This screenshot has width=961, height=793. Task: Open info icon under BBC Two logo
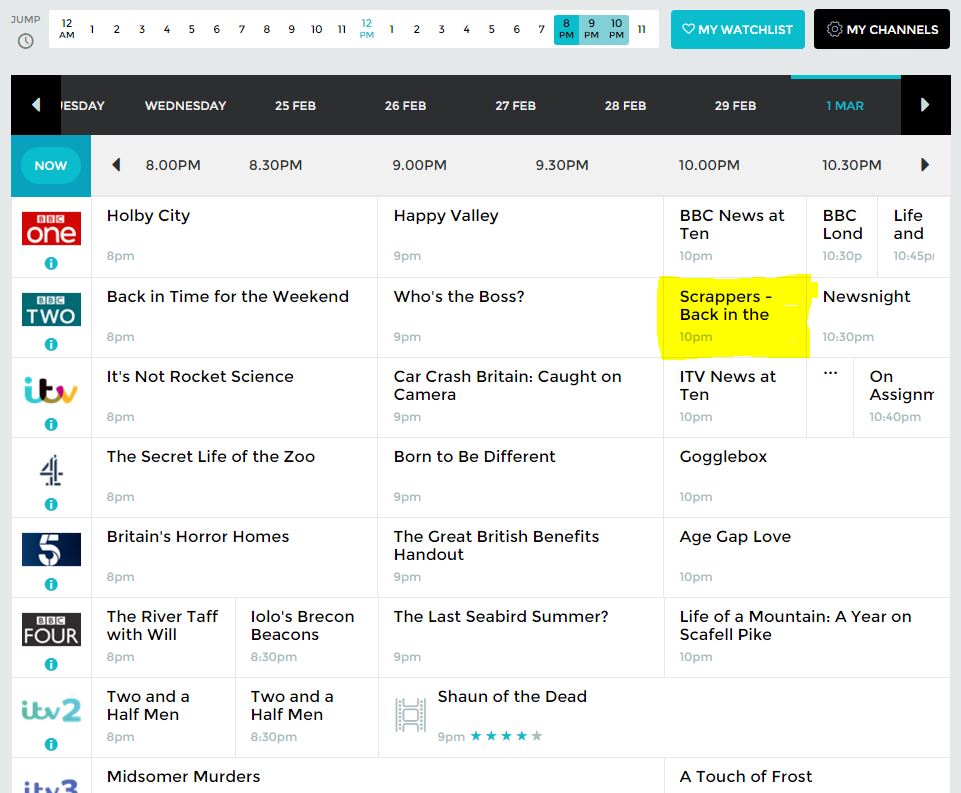click(51, 344)
